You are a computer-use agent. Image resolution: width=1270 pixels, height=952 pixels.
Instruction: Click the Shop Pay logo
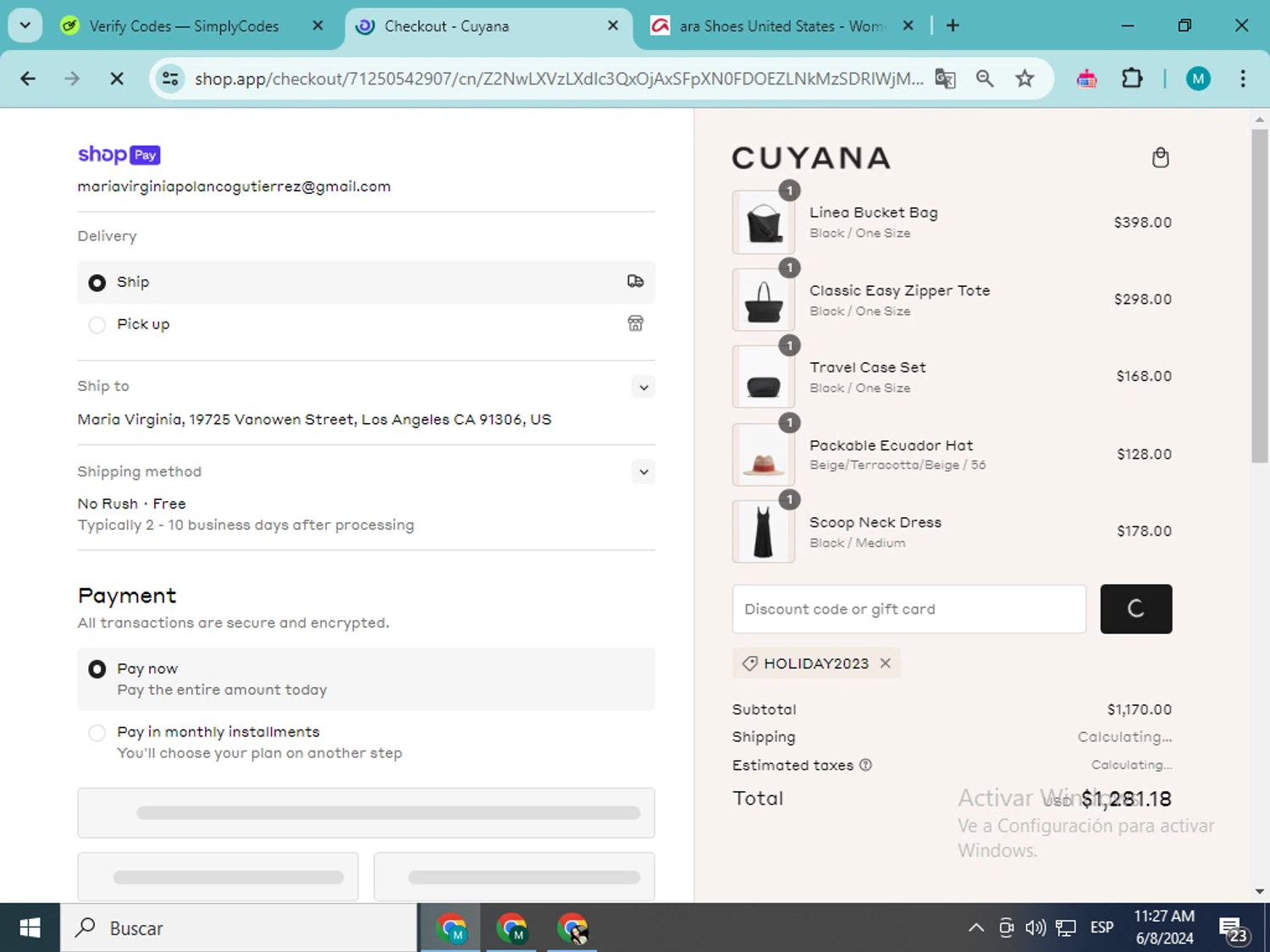click(119, 155)
